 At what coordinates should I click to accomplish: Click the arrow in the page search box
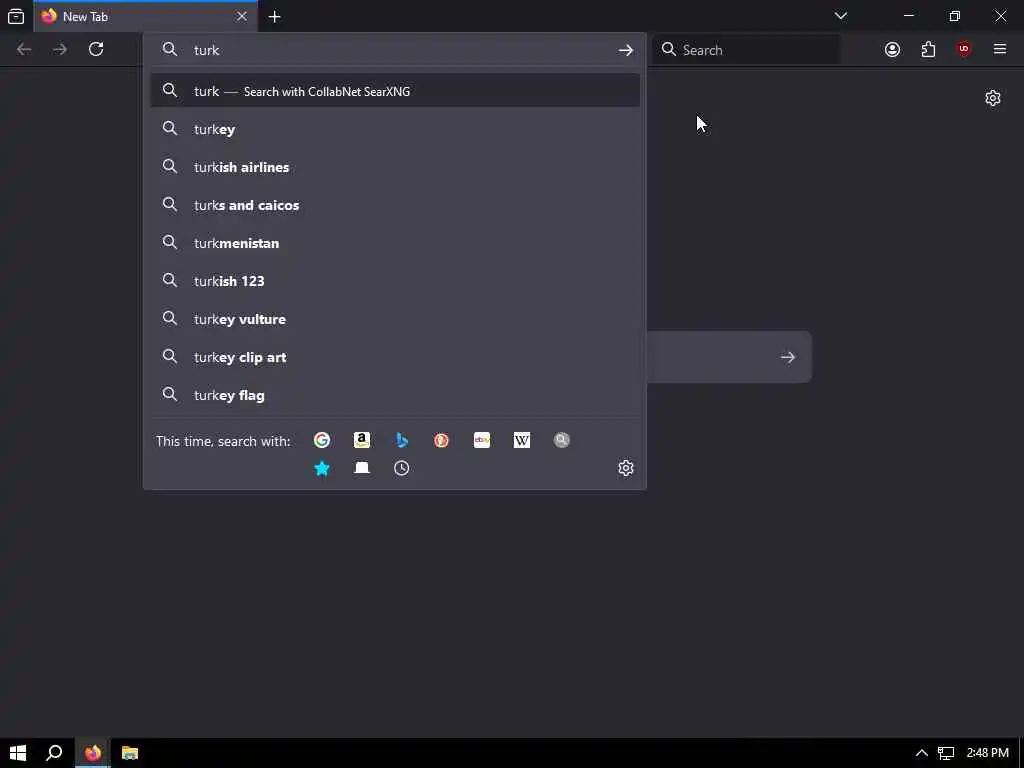point(788,357)
